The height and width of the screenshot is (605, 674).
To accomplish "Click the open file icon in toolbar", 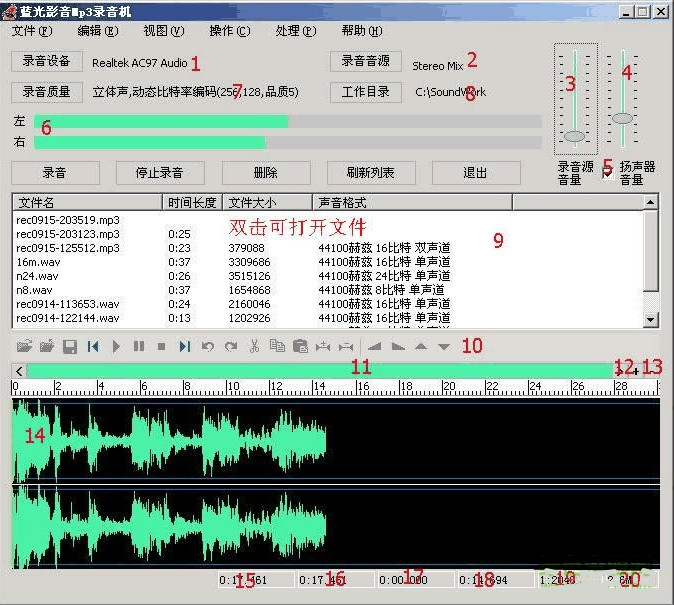I will click(26, 346).
